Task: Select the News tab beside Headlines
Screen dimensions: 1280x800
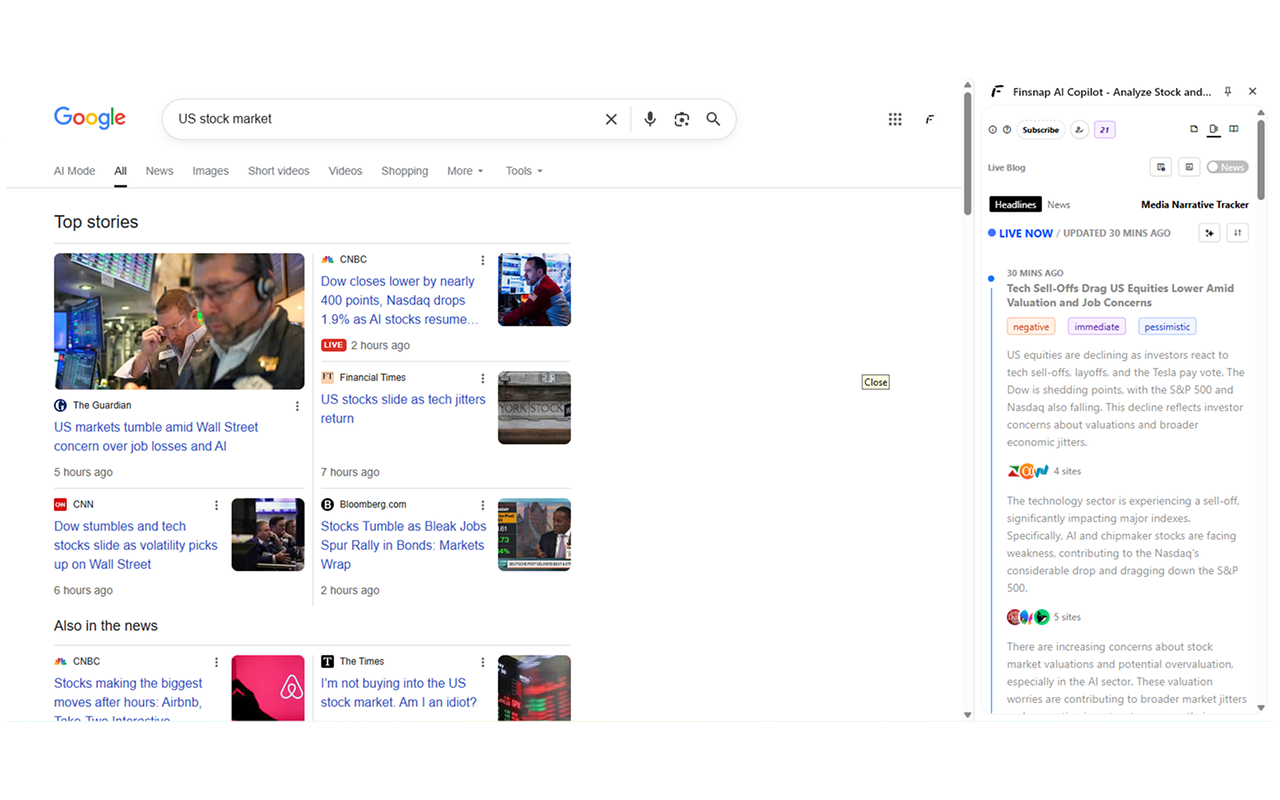Action: click(1058, 205)
